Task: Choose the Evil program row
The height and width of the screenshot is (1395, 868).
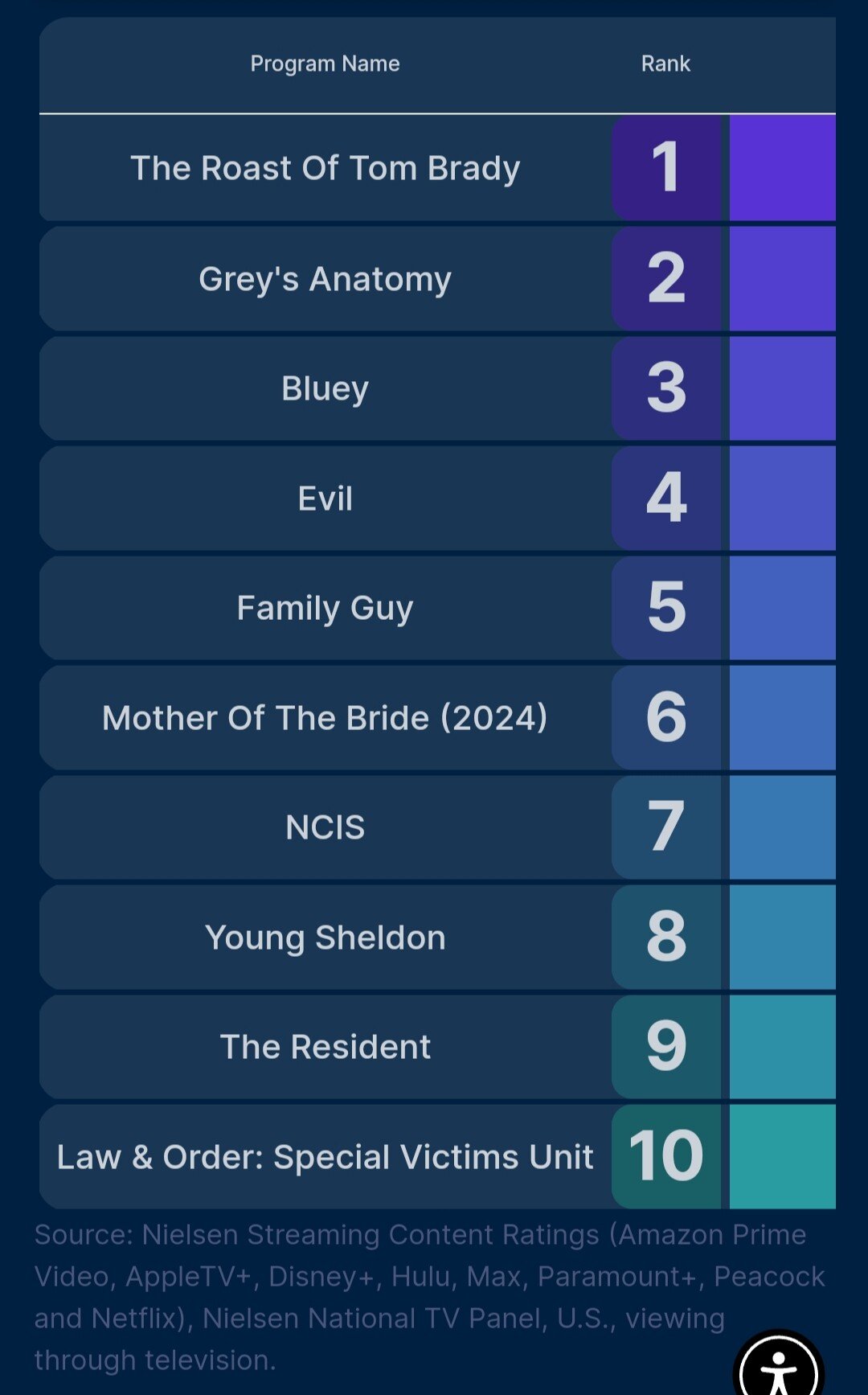Action: point(437,499)
